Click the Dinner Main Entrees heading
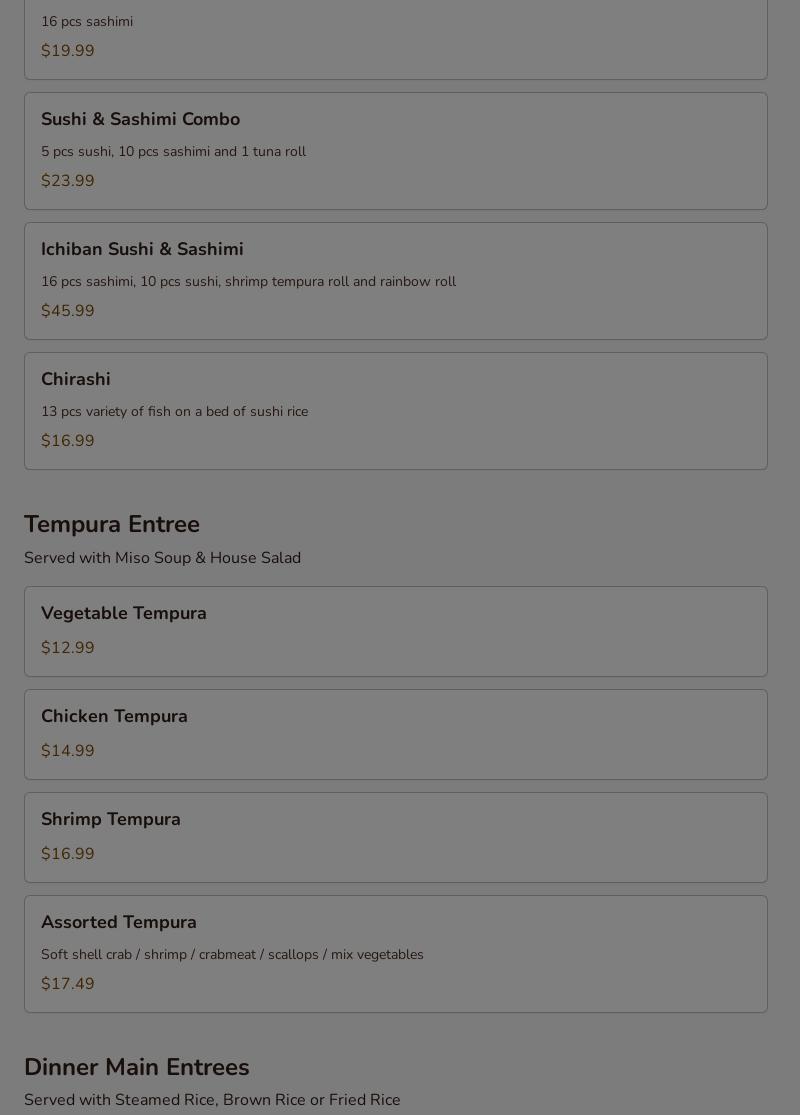This screenshot has height=1115, width=800. pos(137,1067)
